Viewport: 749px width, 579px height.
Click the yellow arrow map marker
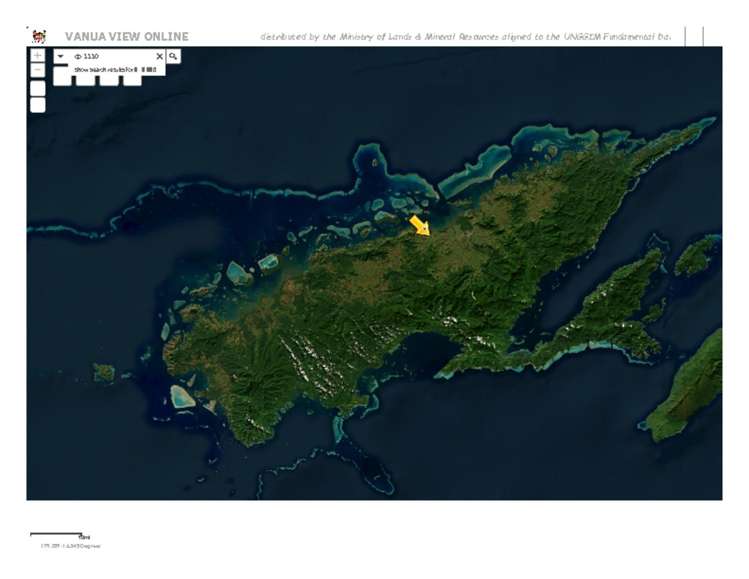[x=420, y=225]
